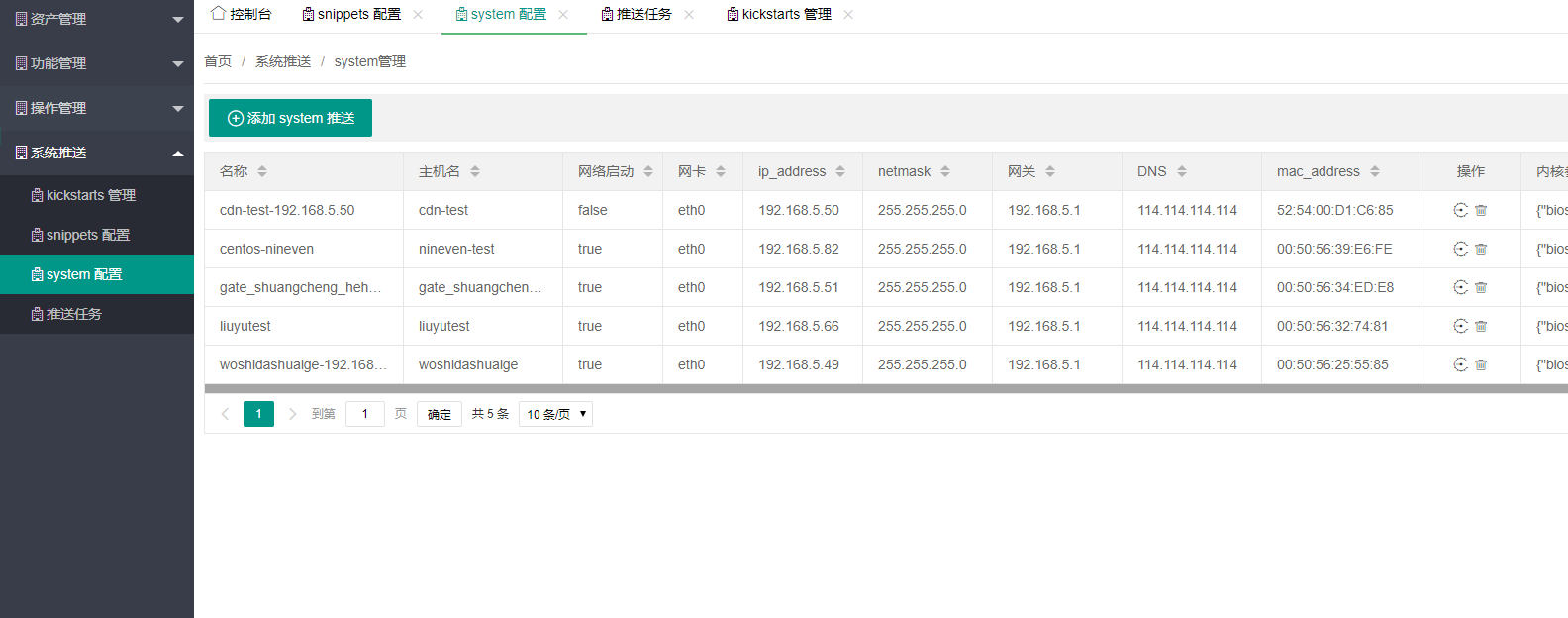
Task: Expand the 操作管理 sidebar menu
Action: pyautogui.click(x=97, y=108)
